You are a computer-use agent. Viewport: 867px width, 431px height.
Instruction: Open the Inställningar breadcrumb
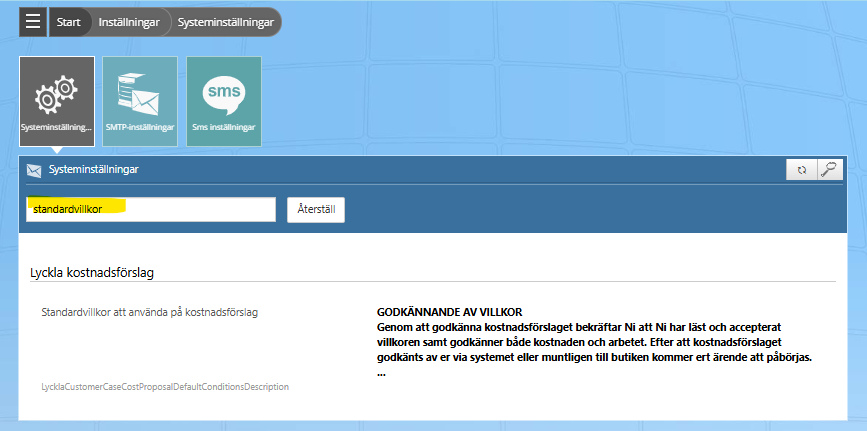pos(129,22)
